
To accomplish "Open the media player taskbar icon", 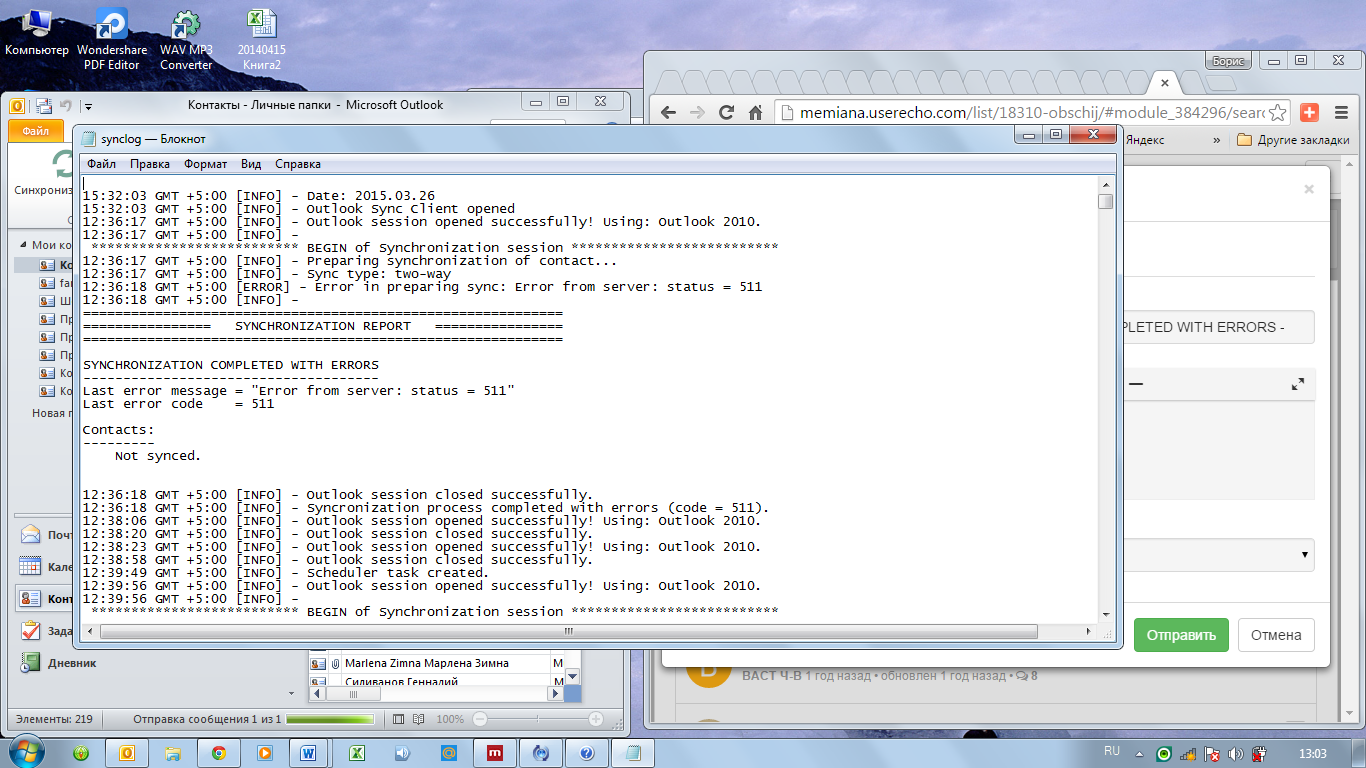I will 264,753.
